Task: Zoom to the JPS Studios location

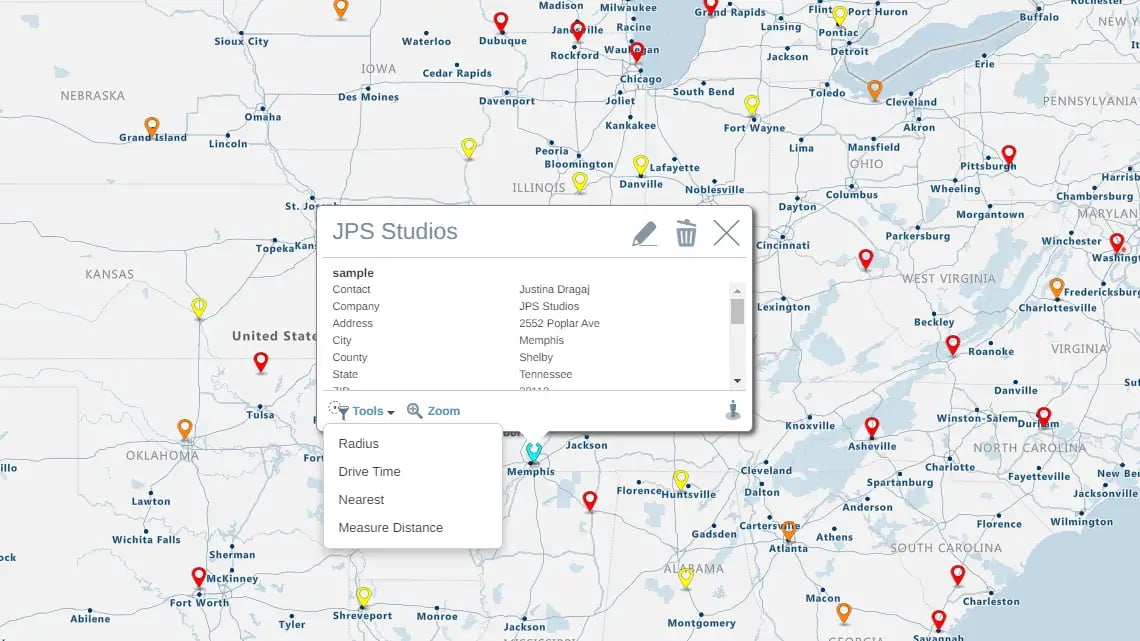Action: coord(433,411)
